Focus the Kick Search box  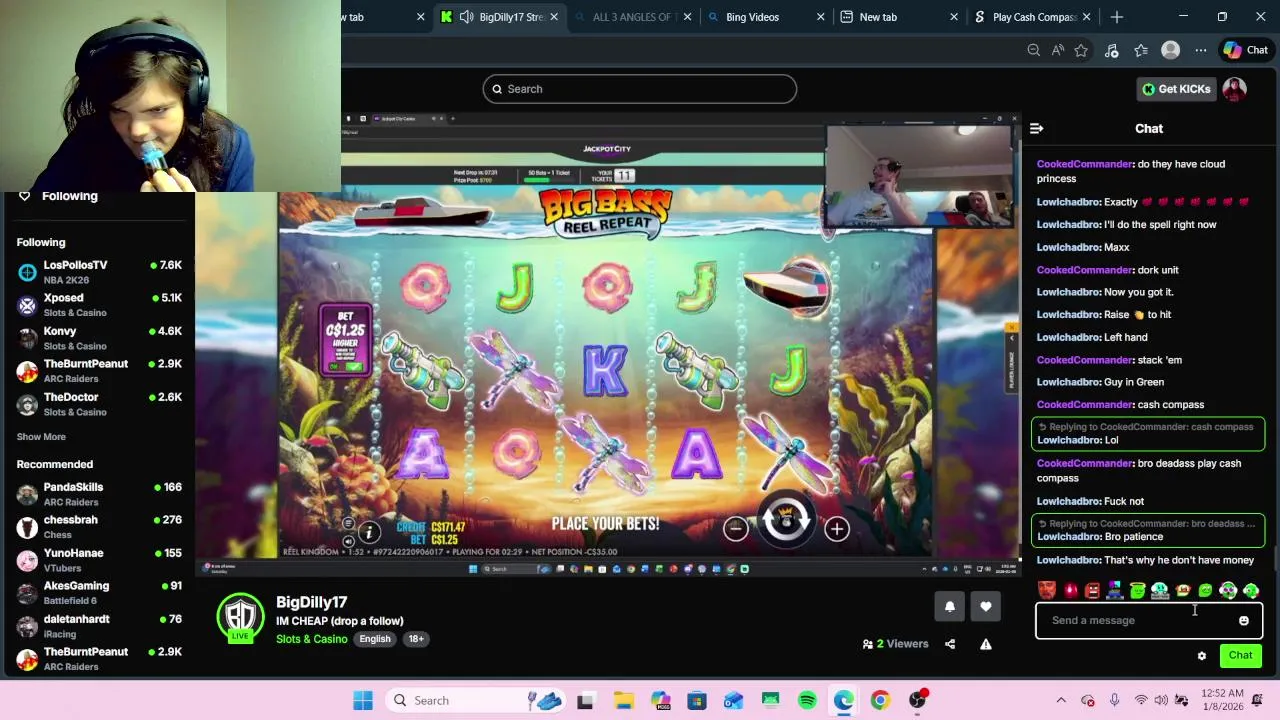pyautogui.click(x=640, y=89)
